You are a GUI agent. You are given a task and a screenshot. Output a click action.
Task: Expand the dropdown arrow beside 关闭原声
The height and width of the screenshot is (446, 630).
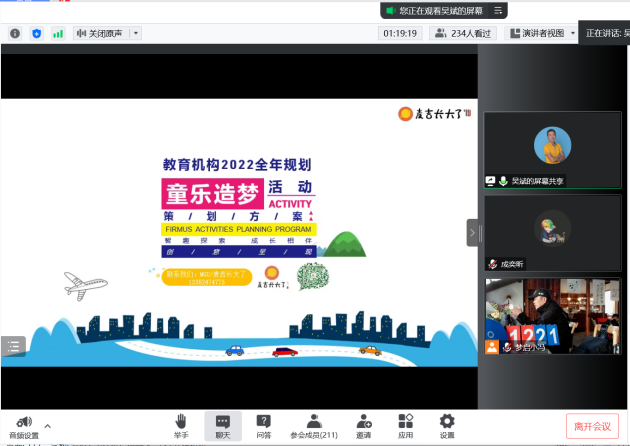136,33
